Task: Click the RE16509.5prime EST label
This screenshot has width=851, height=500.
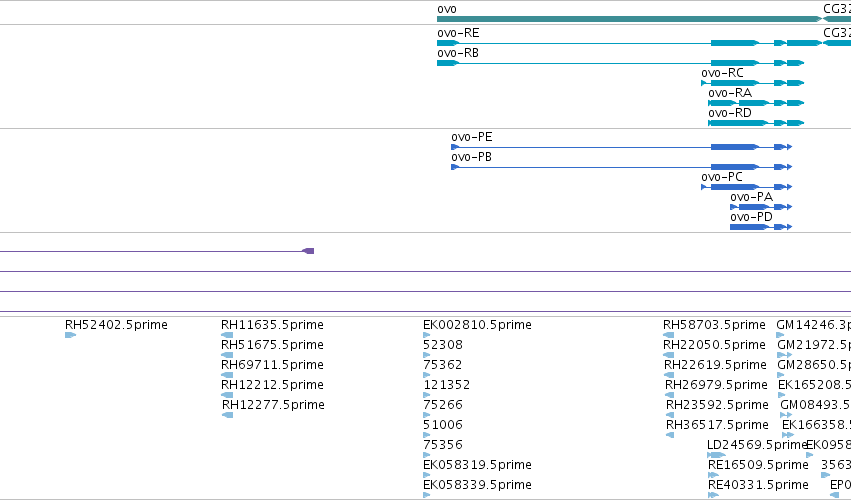Action: tap(758, 465)
